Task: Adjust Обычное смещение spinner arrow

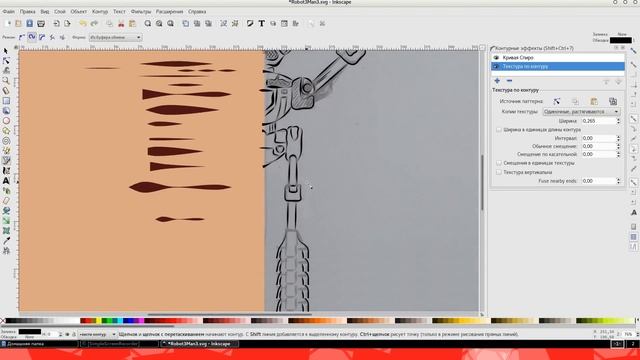Action: 618,146
